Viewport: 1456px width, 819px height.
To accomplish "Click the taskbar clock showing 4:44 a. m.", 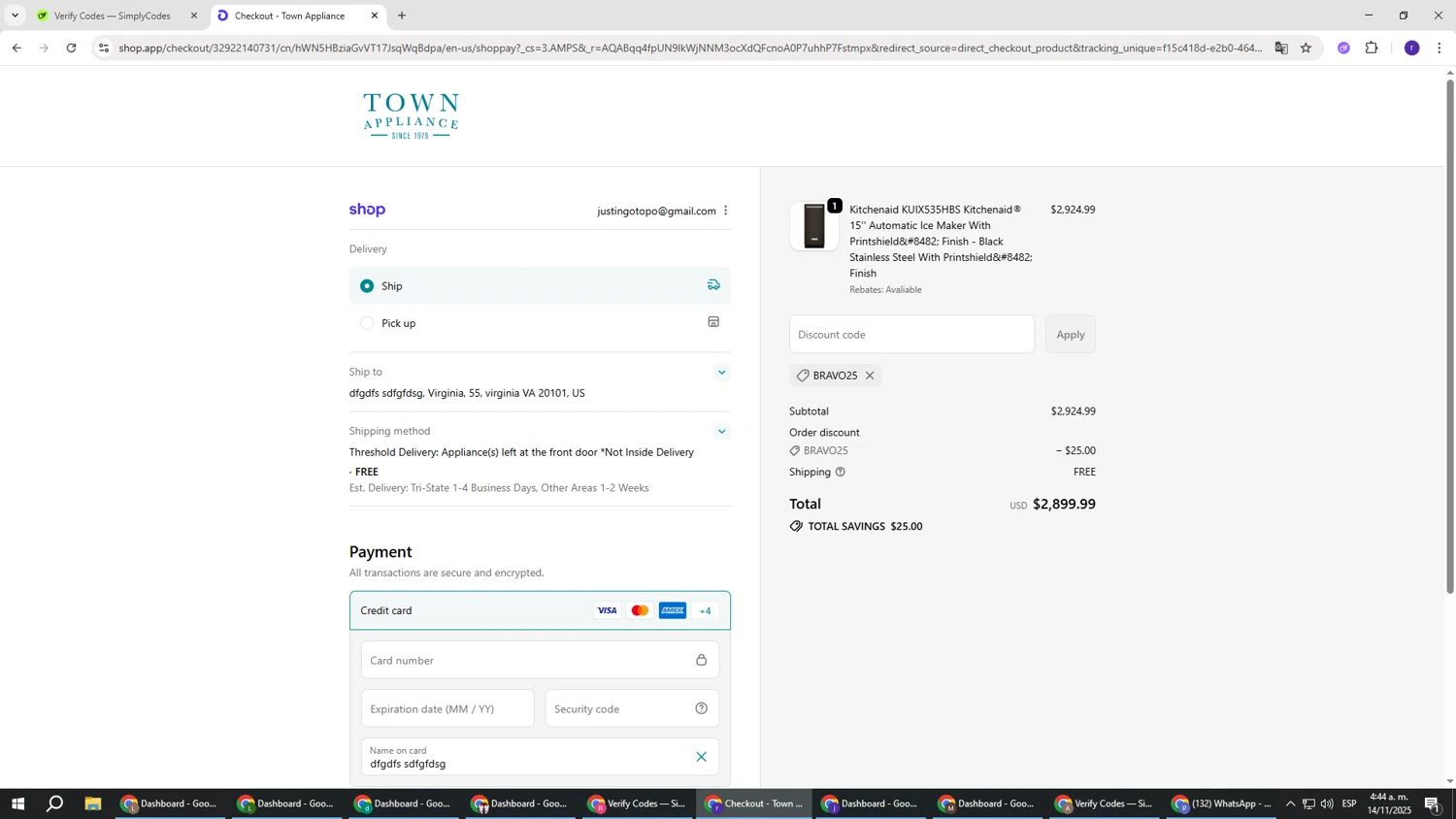I will click(1389, 803).
